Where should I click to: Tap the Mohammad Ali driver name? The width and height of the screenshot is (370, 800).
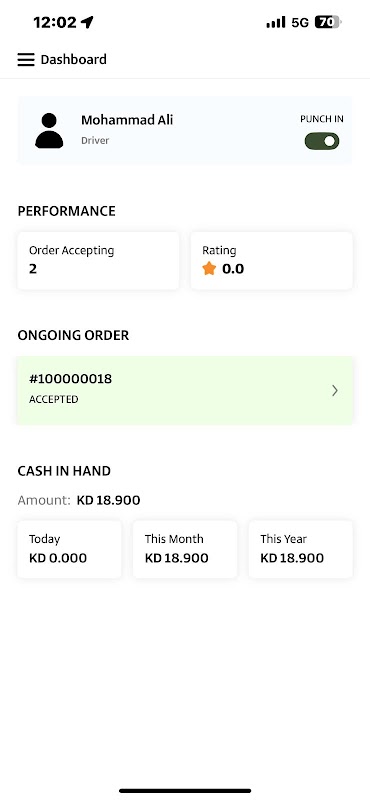click(x=127, y=120)
